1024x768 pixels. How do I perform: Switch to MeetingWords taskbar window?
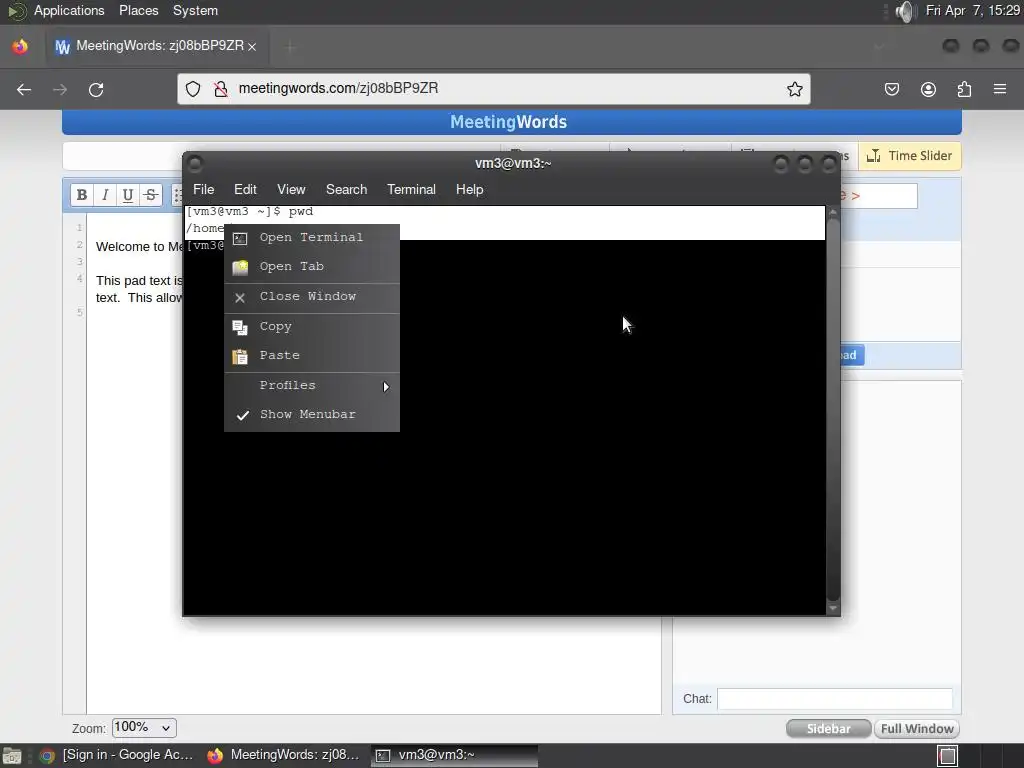285,755
